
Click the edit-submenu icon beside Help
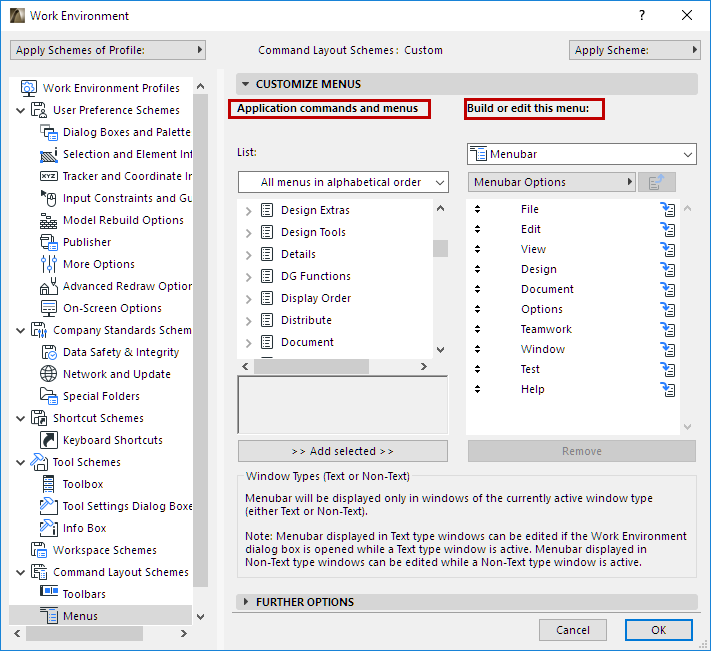[667, 389]
